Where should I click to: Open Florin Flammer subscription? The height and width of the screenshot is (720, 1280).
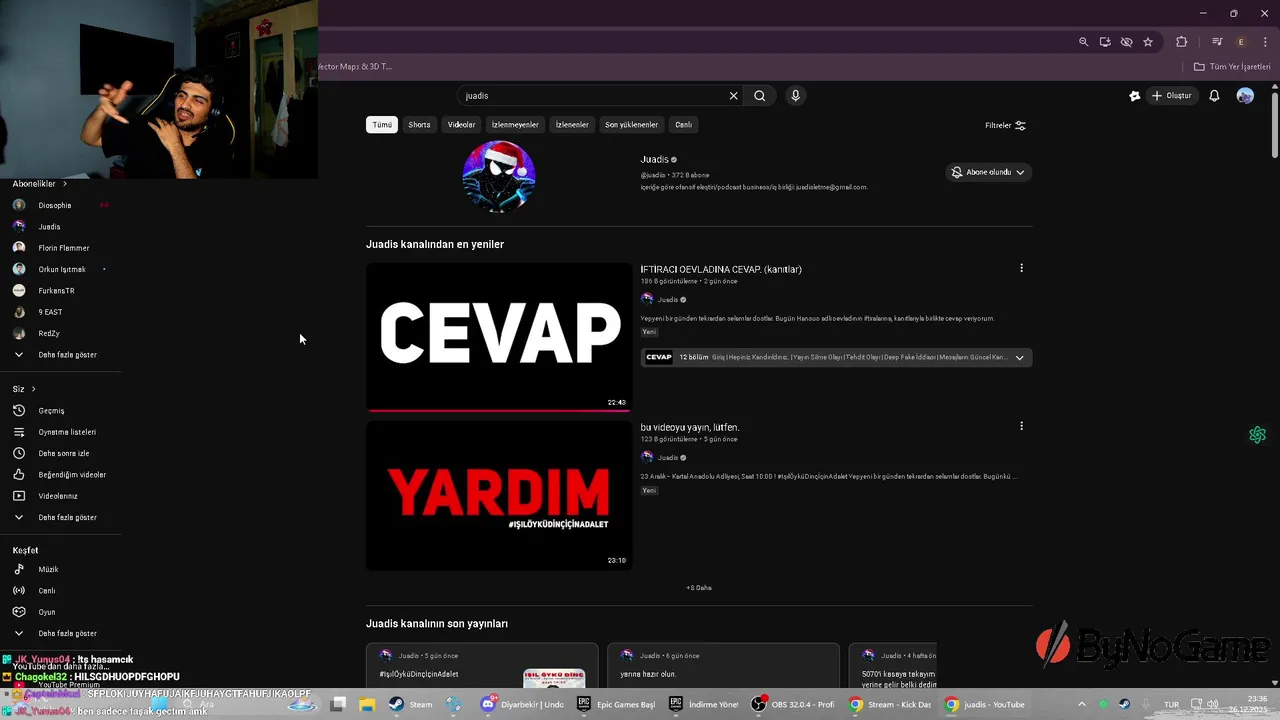[x=63, y=248]
